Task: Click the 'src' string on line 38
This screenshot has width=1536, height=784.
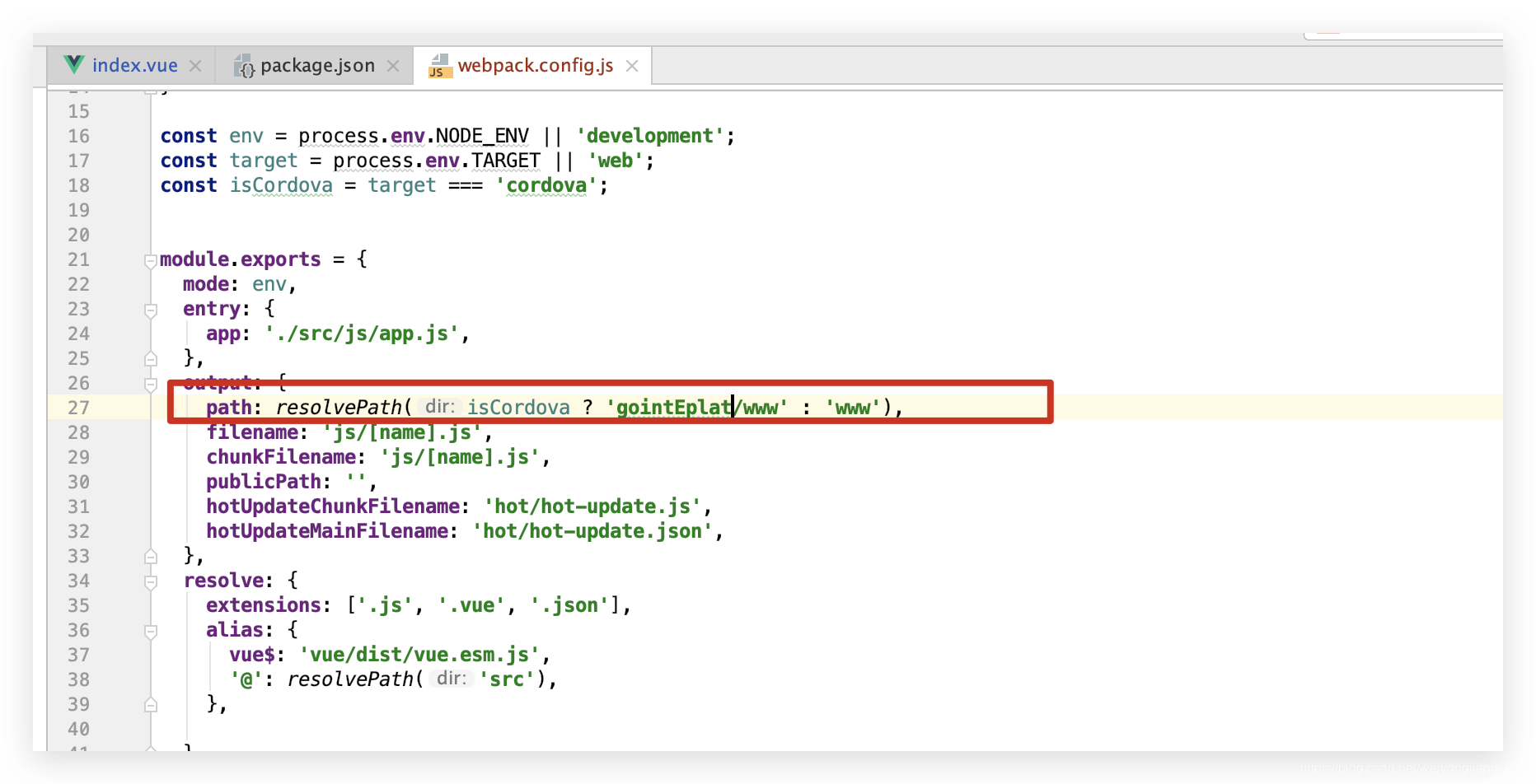Action: [x=507, y=679]
